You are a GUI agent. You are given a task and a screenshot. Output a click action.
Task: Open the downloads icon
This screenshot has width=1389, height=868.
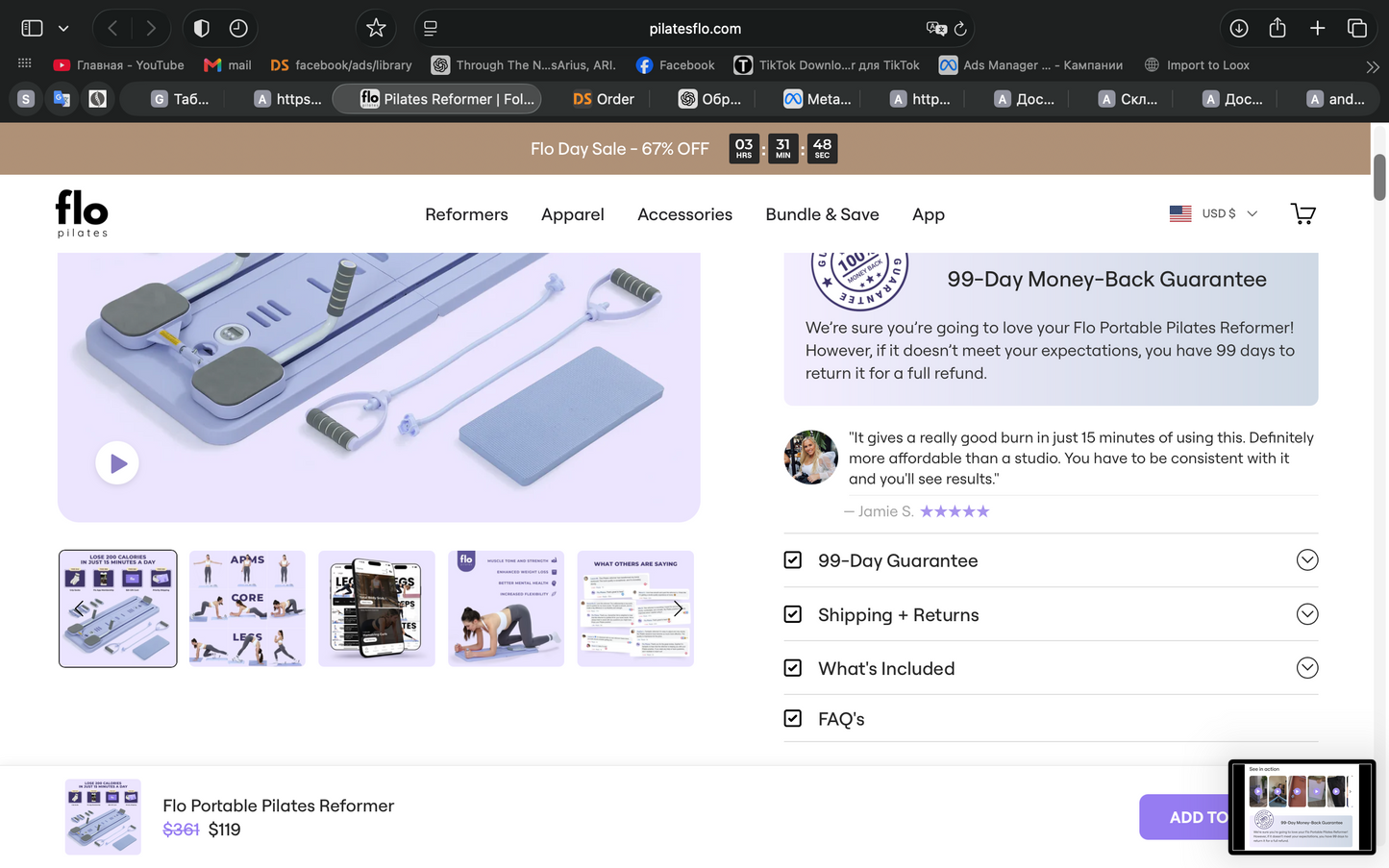click(x=1239, y=28)
